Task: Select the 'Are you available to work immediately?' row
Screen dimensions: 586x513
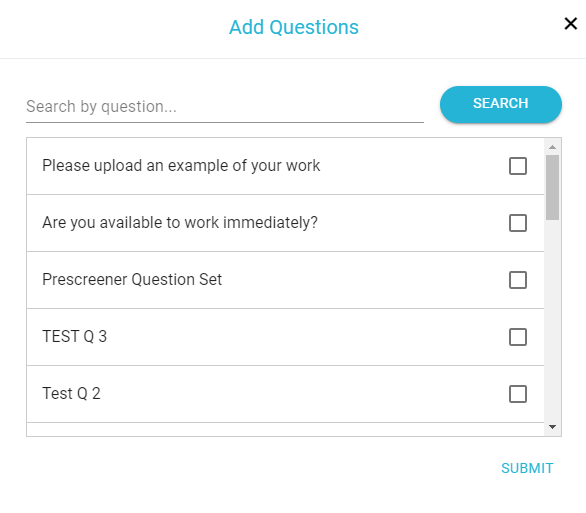Action: (x=285, y=223)
